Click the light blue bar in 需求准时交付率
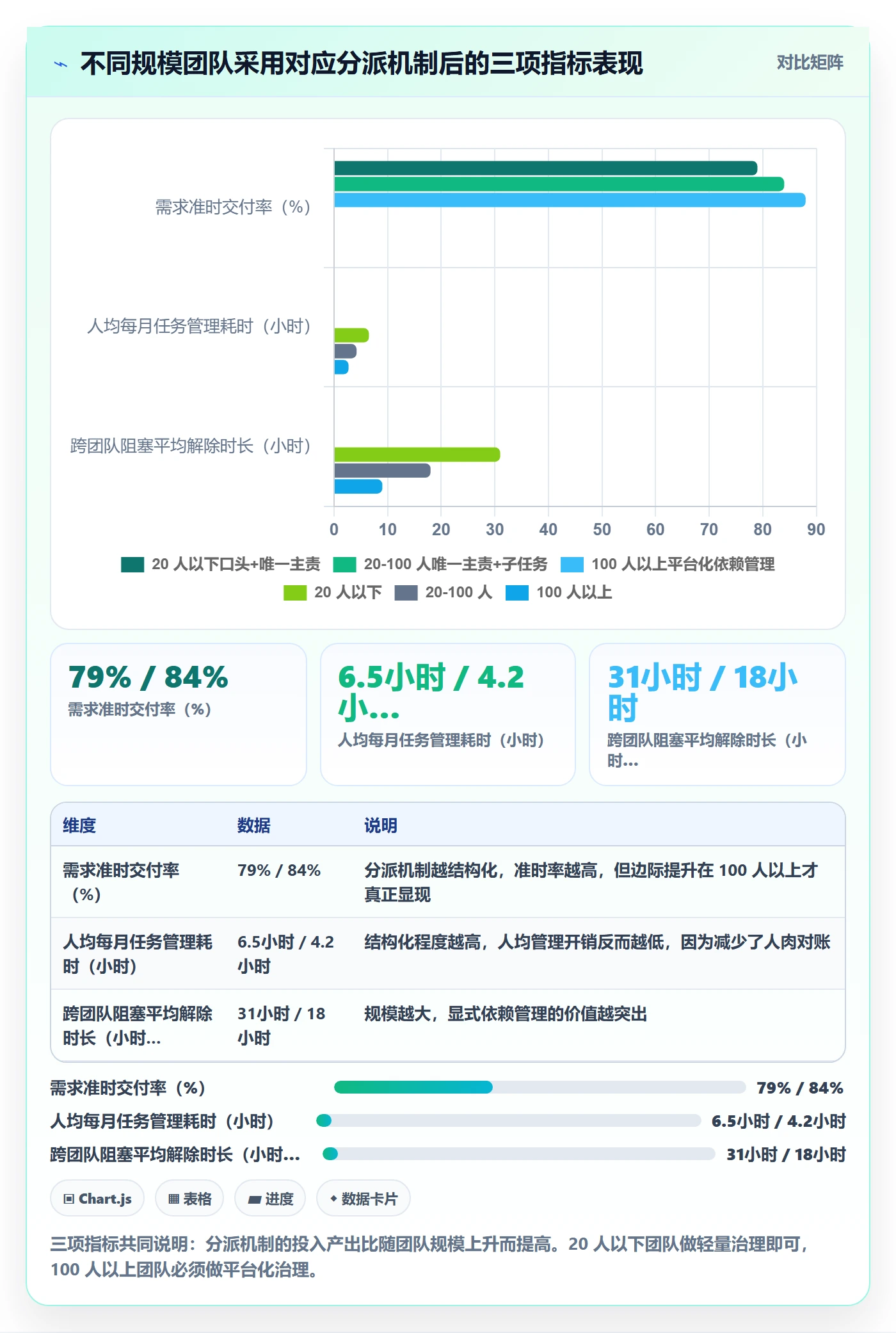The image size is (896, 1333). tap(570, 200)
